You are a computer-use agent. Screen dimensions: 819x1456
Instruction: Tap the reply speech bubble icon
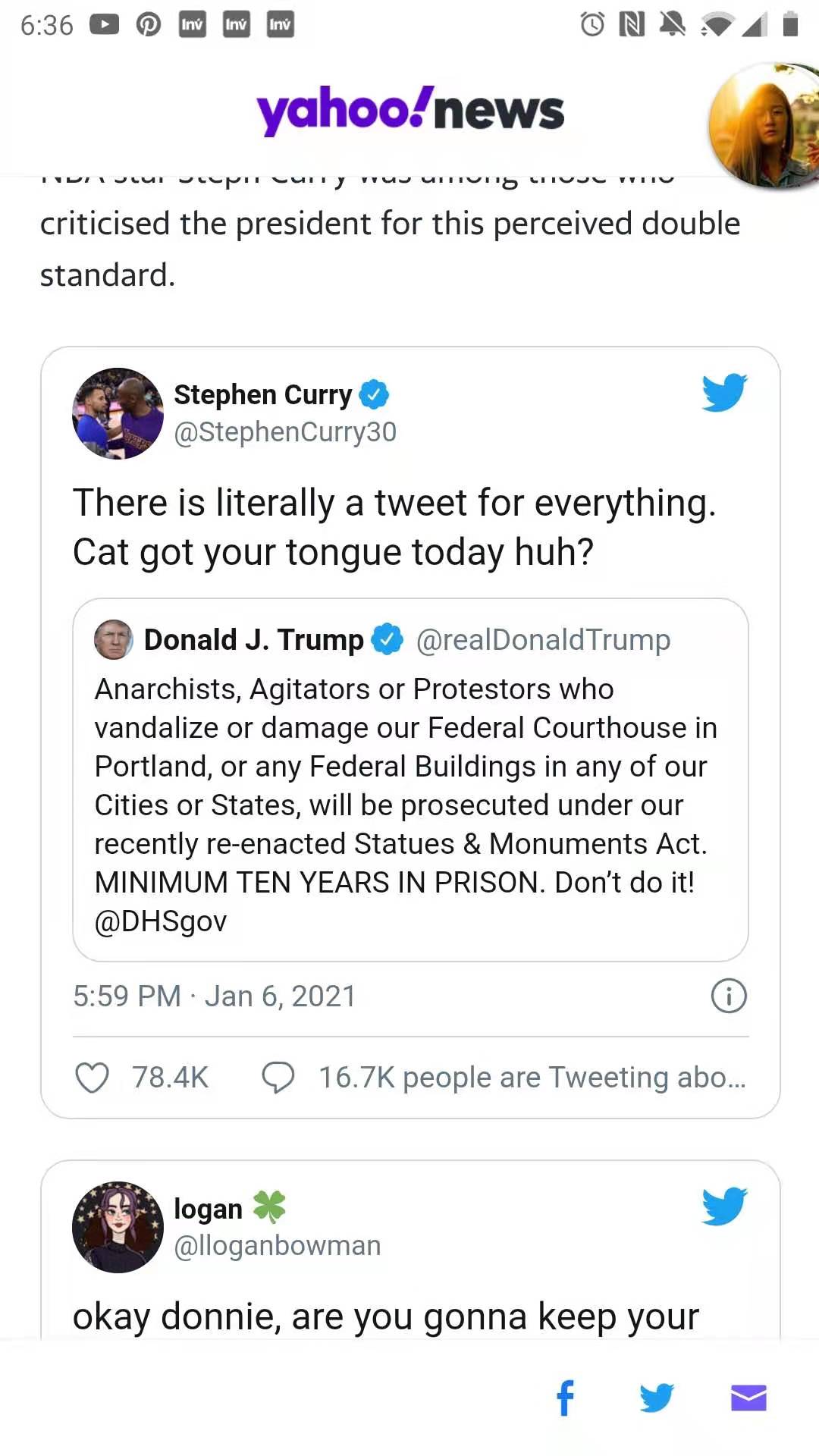[x=278, y=1077]
